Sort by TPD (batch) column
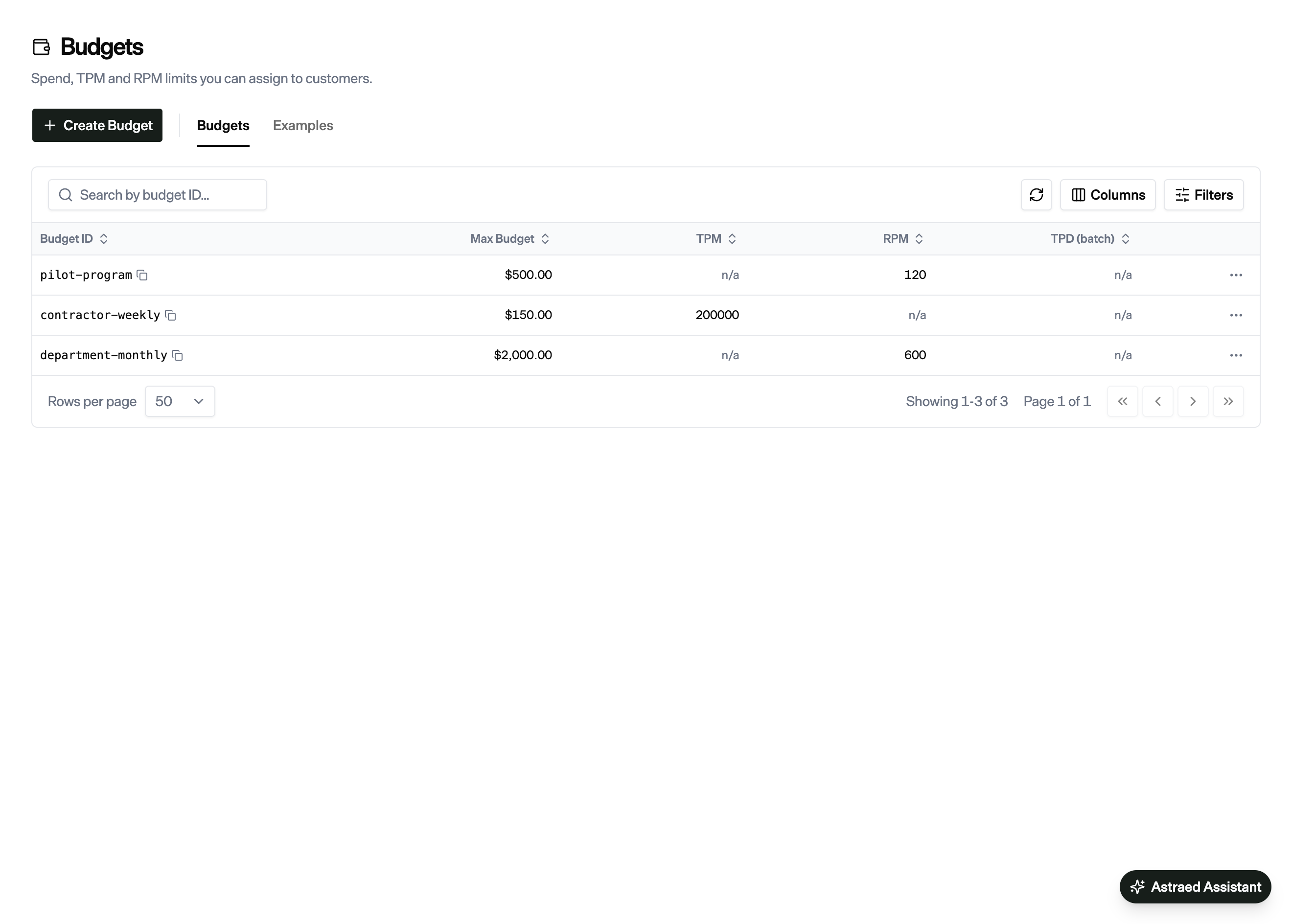 [x=1090, y=238]
